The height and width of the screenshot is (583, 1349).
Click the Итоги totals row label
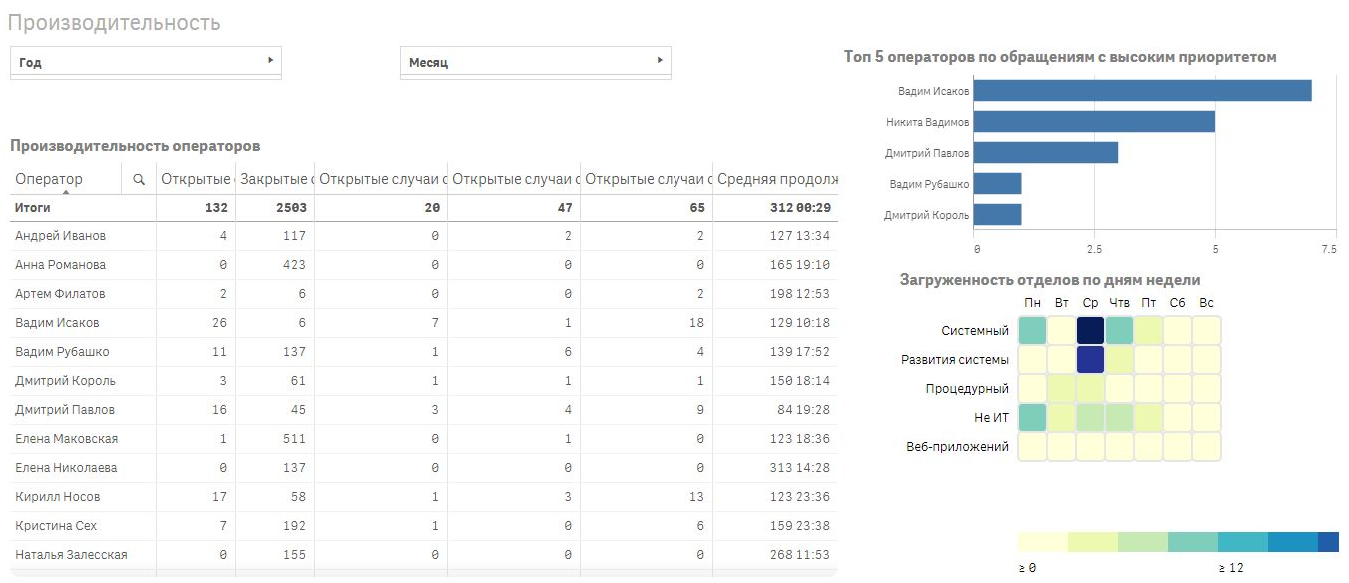pos(32,208)
